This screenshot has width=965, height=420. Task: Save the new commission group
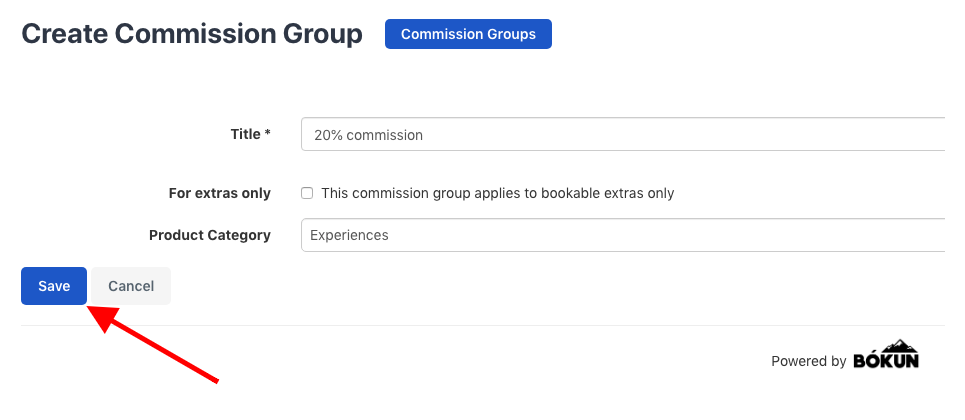(x=54, y=286)
